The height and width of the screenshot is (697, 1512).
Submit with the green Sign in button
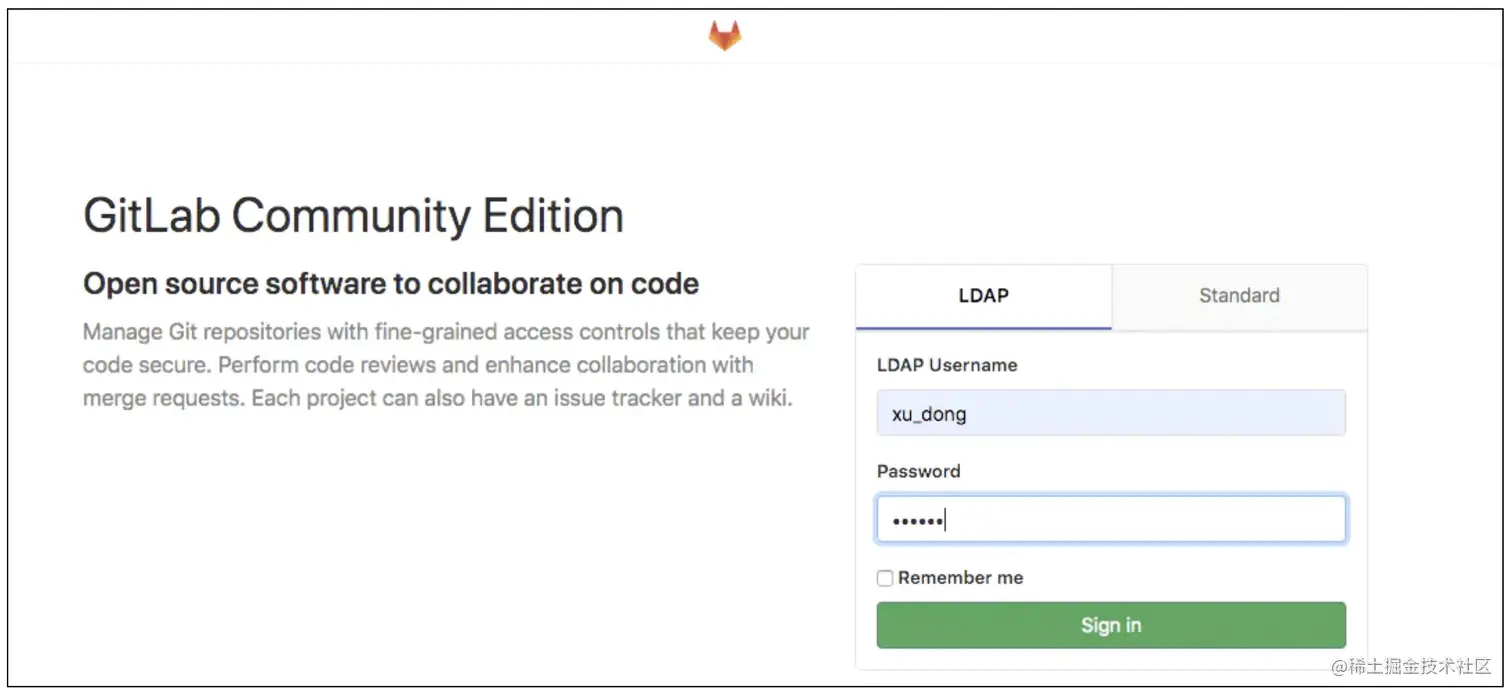click(1111, 625)
